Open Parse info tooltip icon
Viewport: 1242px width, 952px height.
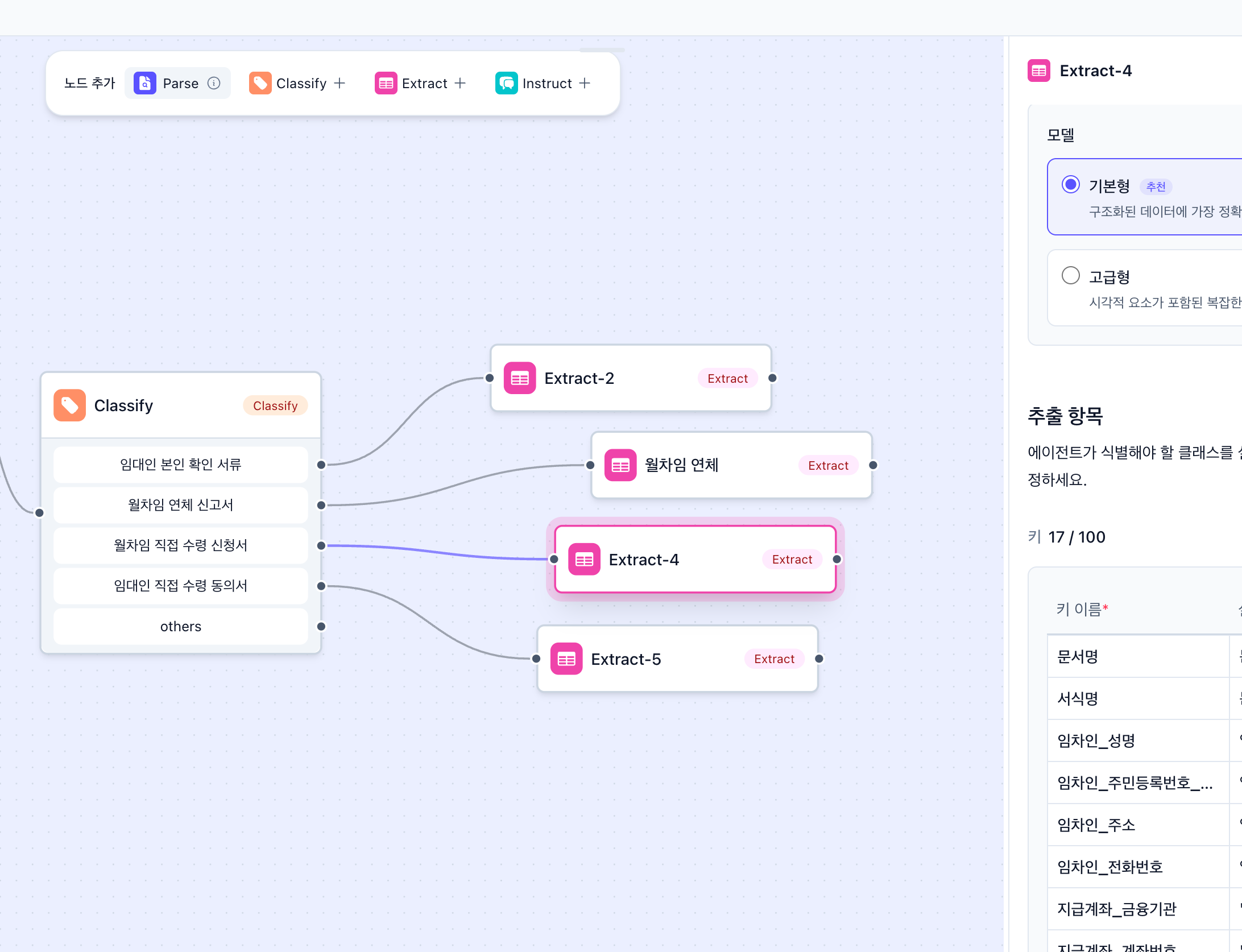[214, 83]
